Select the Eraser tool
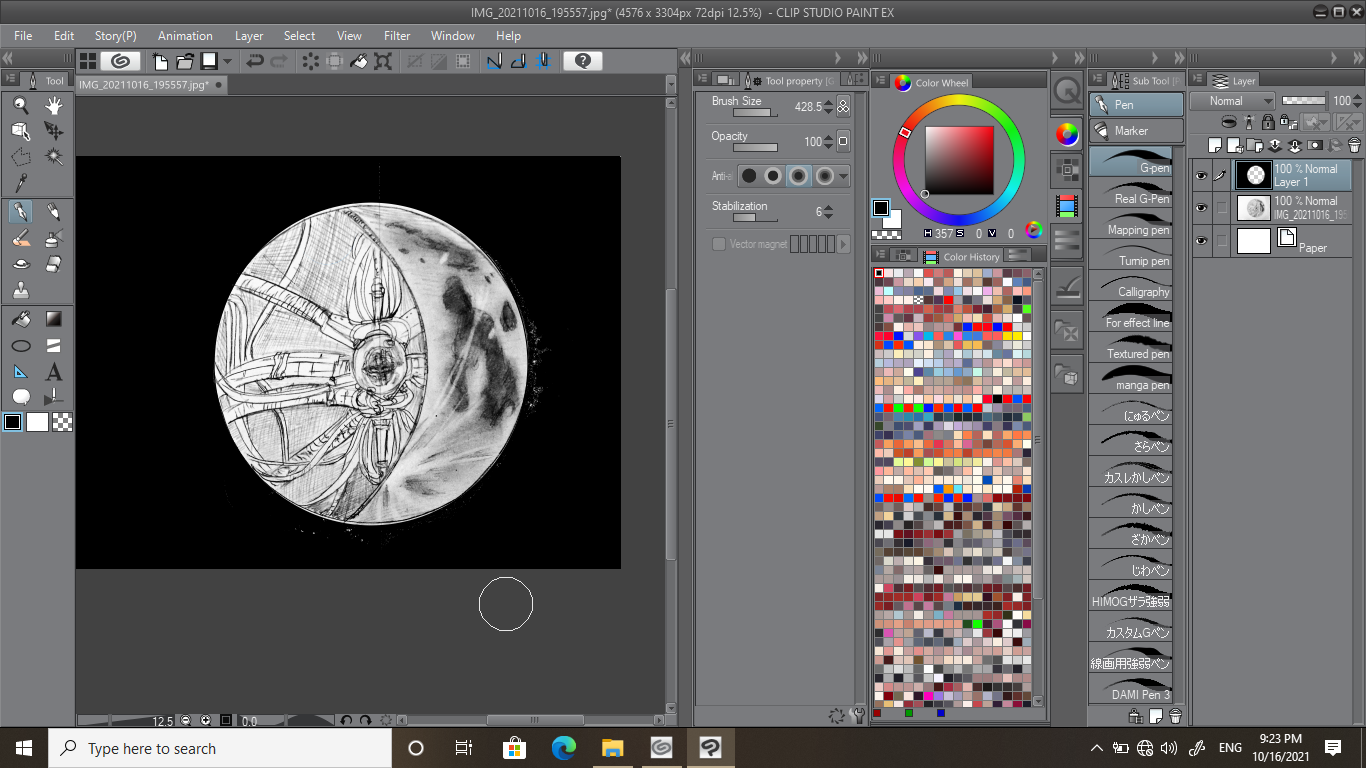This screenshot has width=1366, height=772. click(54, 264)
